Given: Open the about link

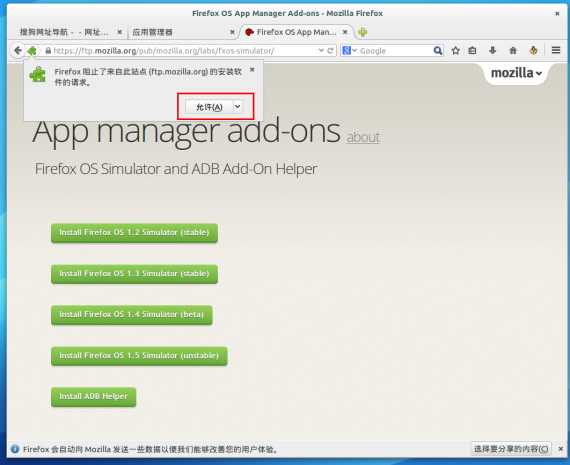Looking at the screenshot, I should point(363,137).
